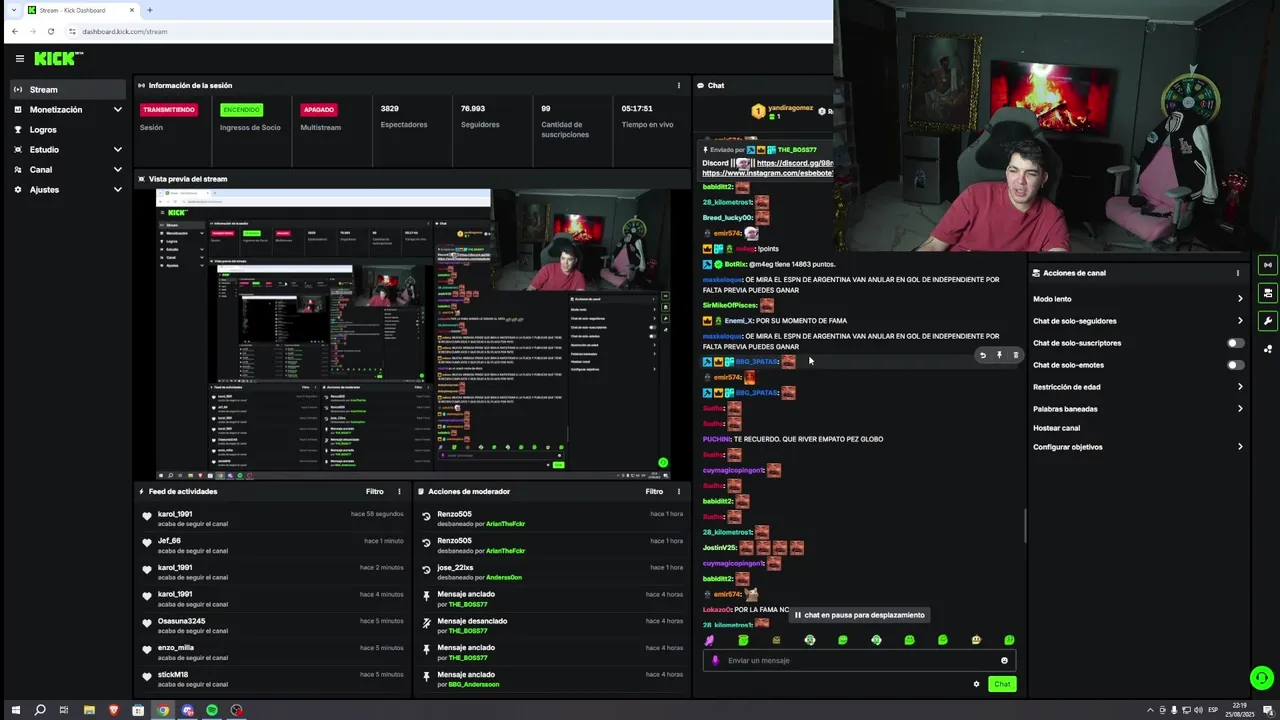Click the Kick logo in header
The width and height of the screenshot is (1280, 720).
click(58, 59)
